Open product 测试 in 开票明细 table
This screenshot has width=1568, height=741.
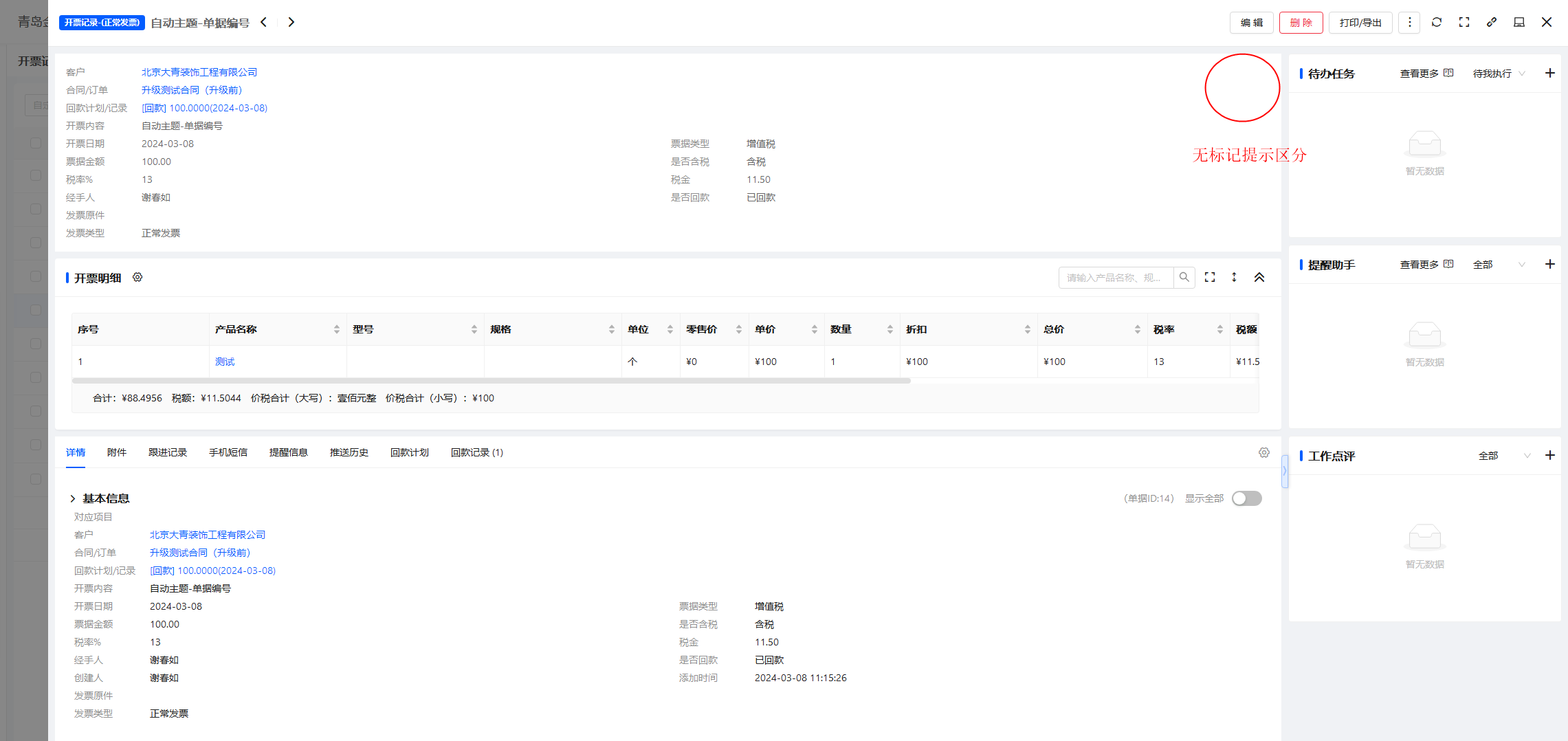coord(225,362)
